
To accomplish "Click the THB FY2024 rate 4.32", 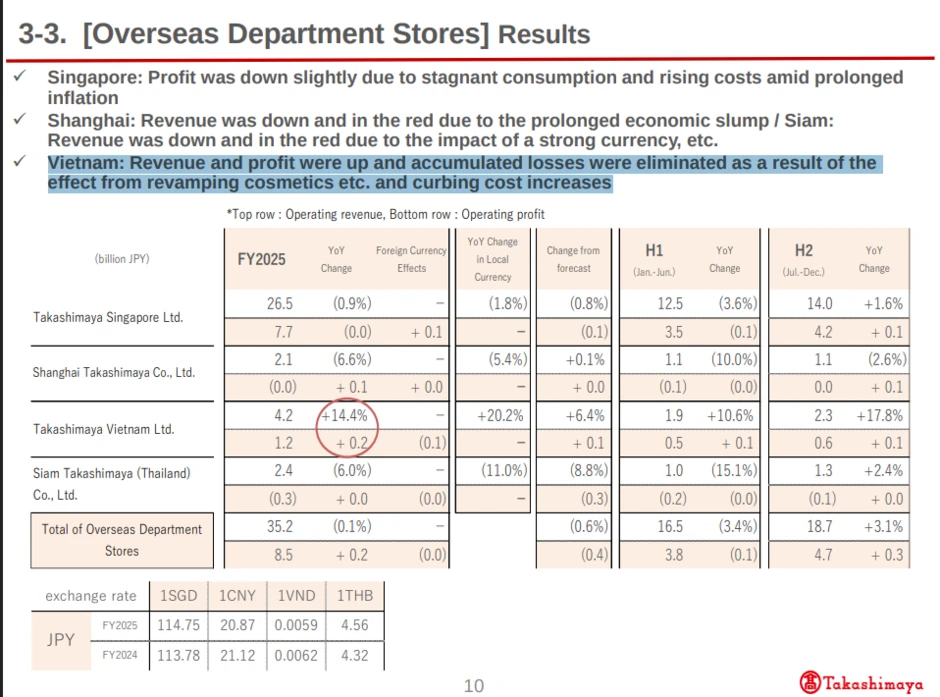I will (355, 655).
